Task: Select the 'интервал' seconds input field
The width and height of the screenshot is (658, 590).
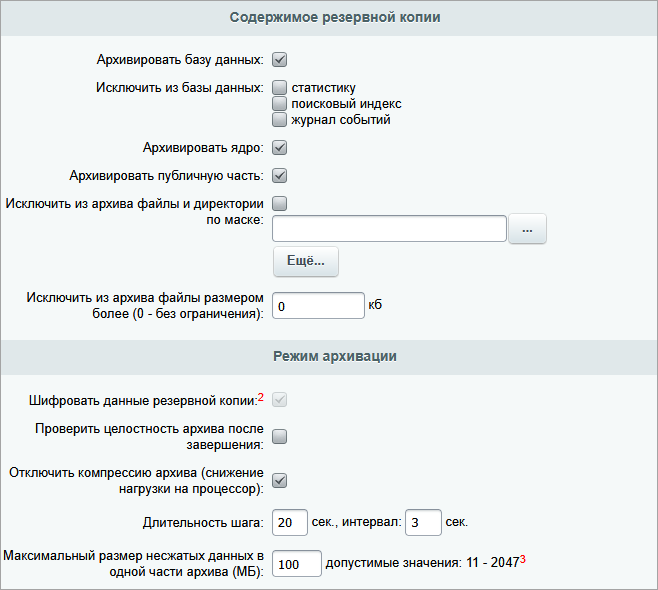Action: 423,522
